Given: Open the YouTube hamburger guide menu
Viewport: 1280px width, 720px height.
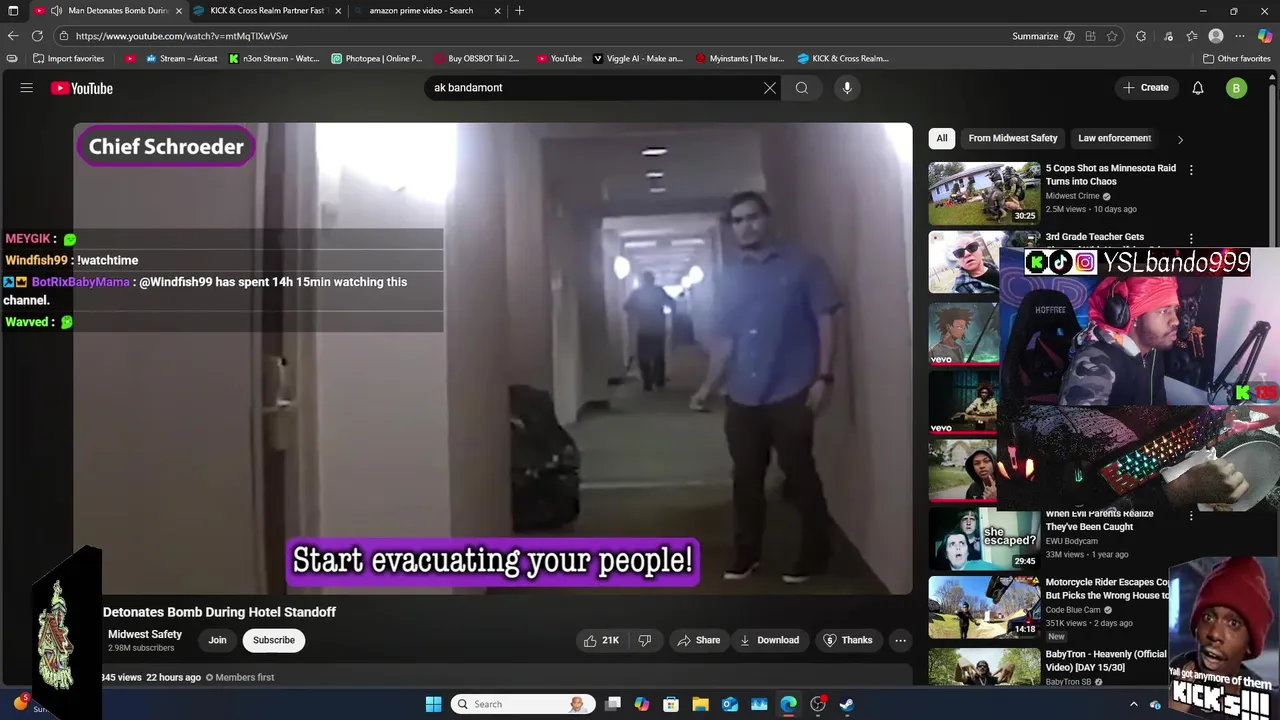Looking at the screenshot, I should pyautogui.click(x=27, y=88).
